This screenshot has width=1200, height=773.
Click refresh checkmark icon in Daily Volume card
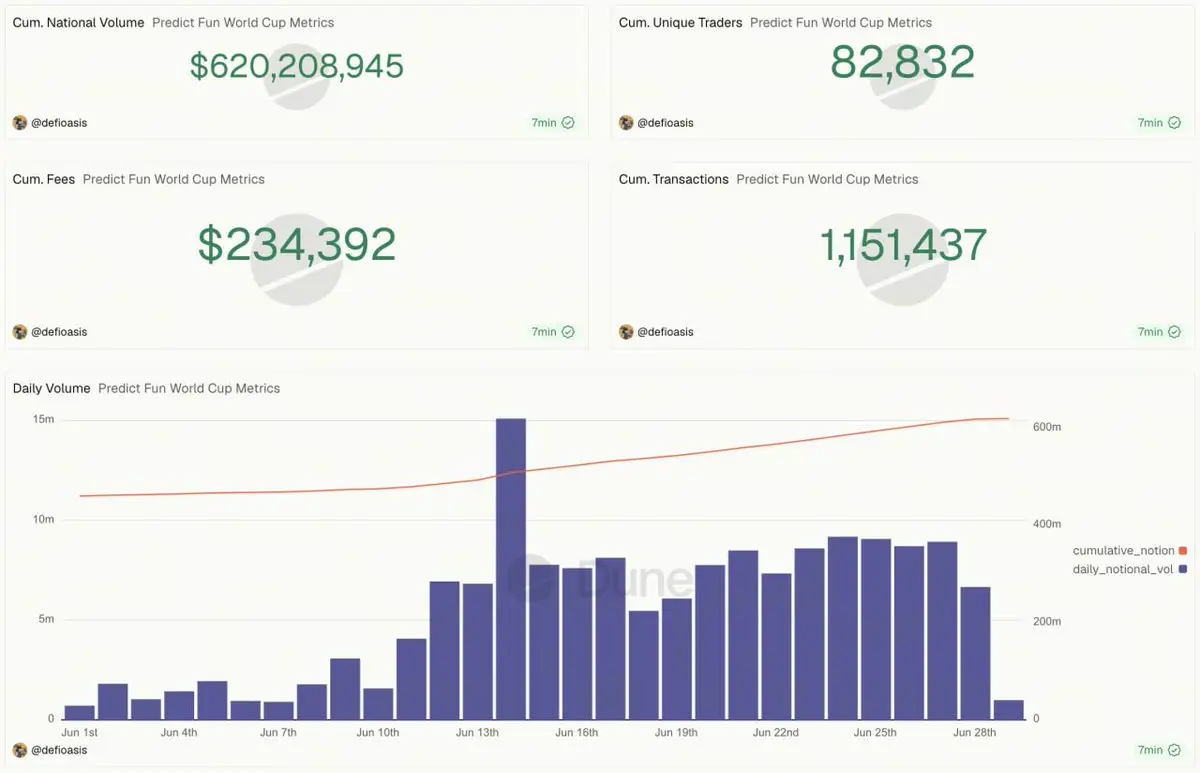[x=1174, y=750]
